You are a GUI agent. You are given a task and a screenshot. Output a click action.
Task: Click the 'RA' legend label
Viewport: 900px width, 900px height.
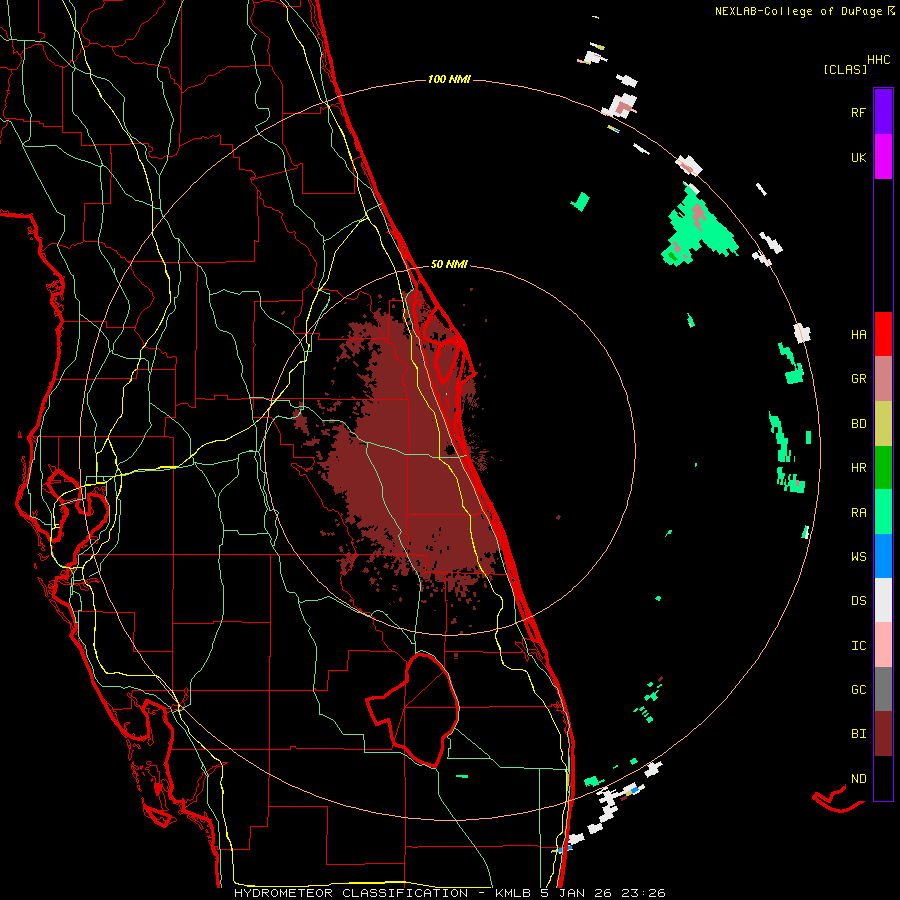click(858, 513)
